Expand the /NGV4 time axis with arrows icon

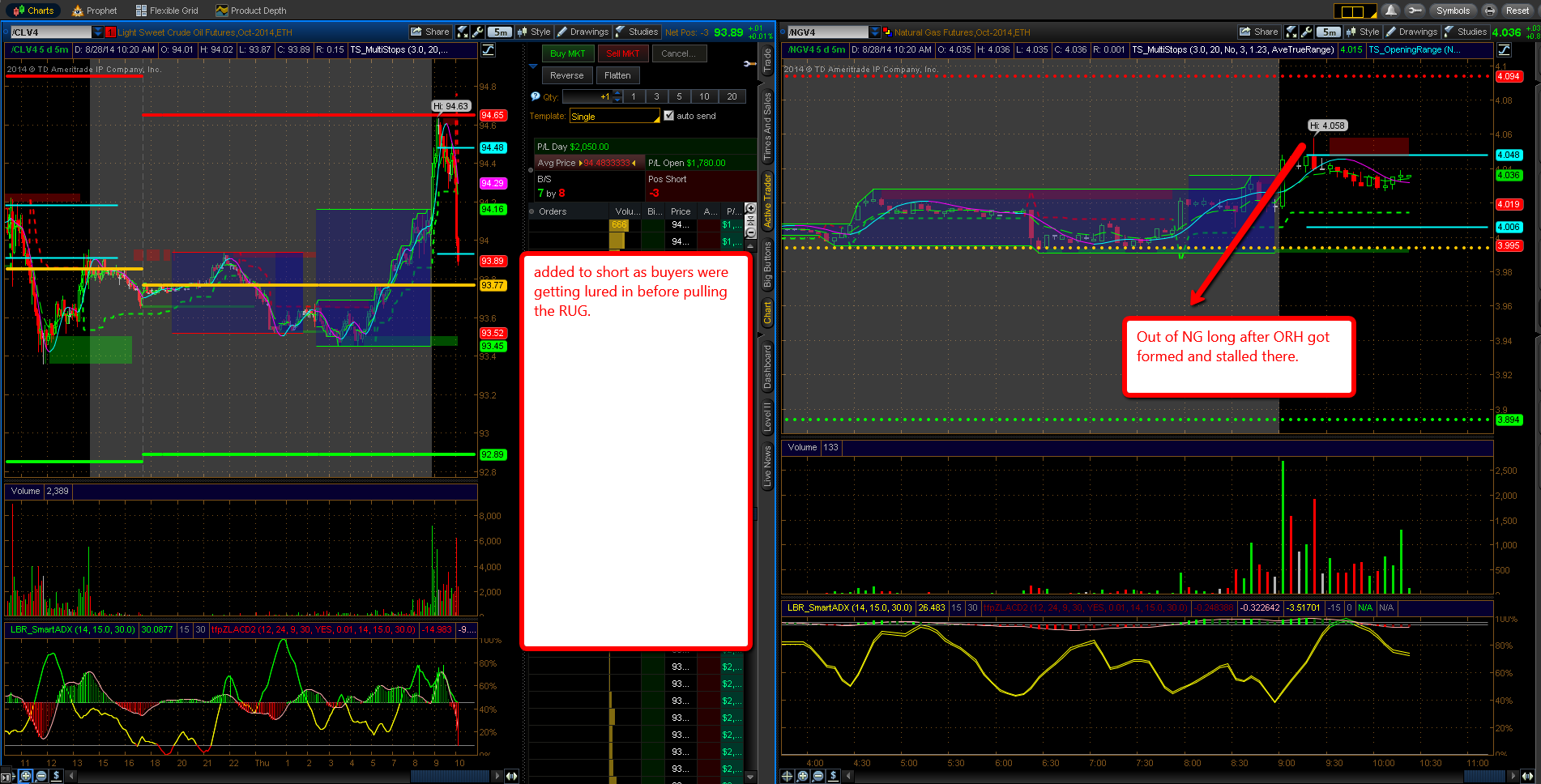click(1527, 776)
